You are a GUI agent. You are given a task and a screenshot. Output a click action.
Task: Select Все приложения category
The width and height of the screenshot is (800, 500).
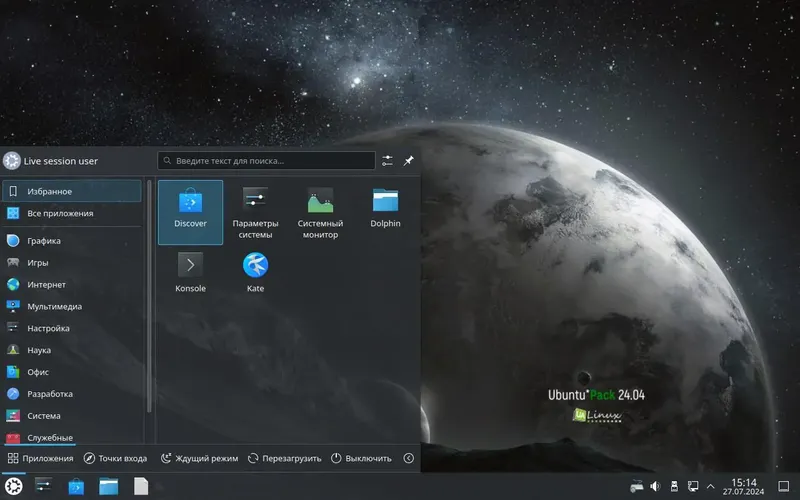(x=72, y=213)
